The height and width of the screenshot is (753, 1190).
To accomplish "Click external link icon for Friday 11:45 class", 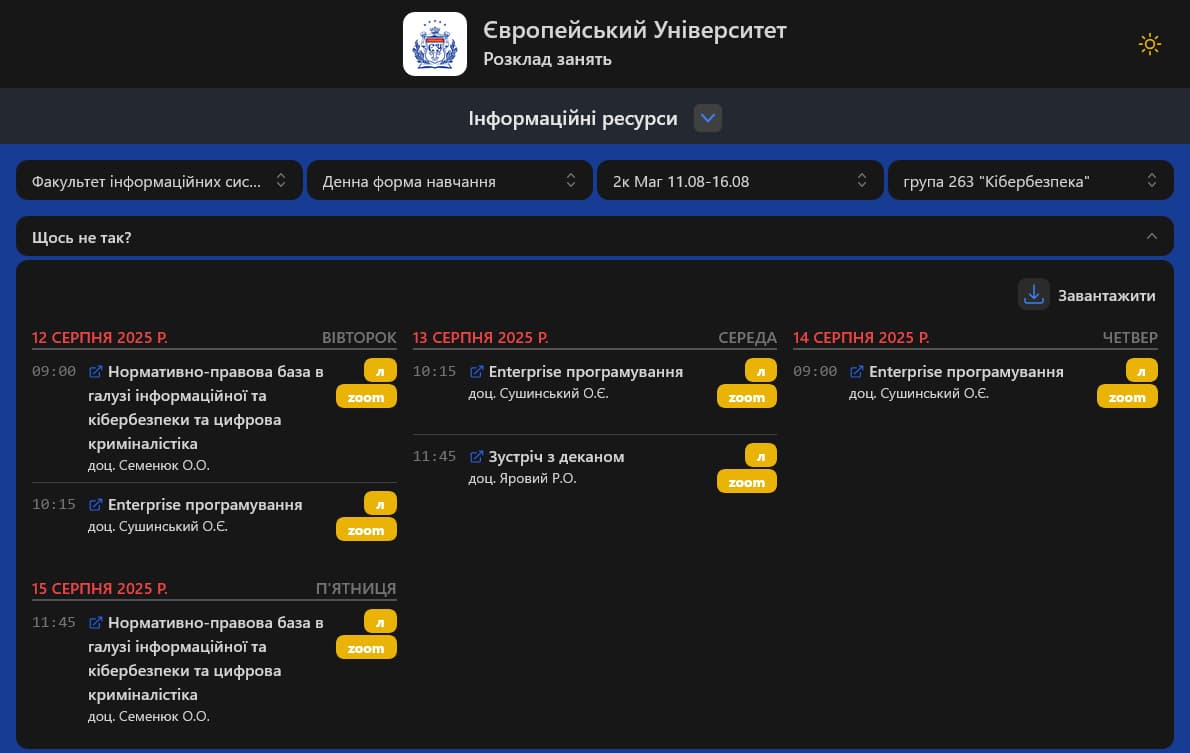I will 96,623.
